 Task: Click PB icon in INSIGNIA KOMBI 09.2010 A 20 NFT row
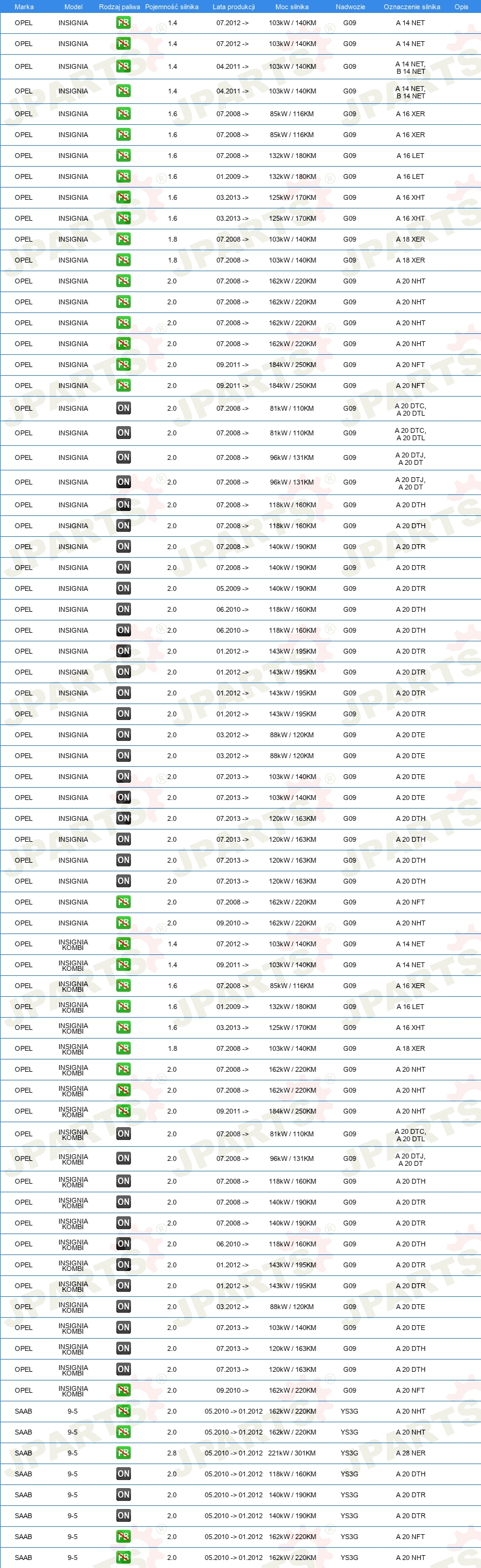tap(124, 1390)
